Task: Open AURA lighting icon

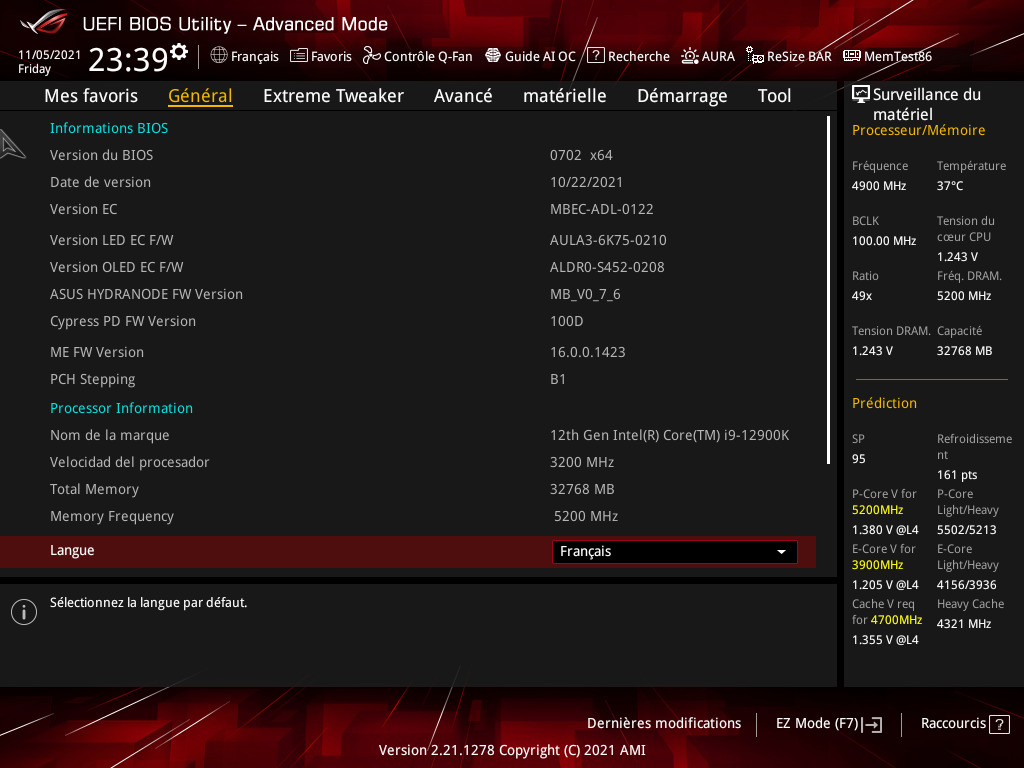Action: pyautogui.click(x=690, y=56)
